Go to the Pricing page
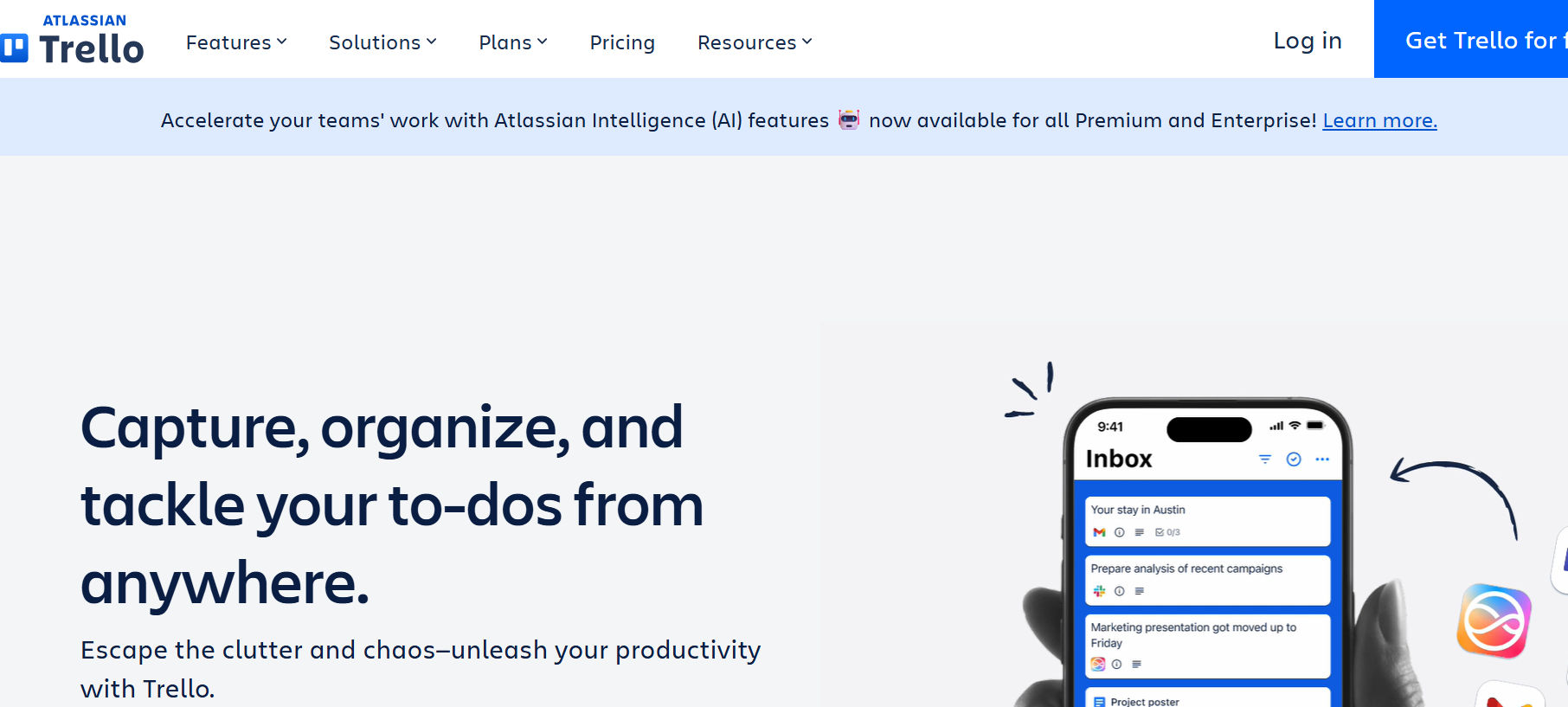The height and width of the screenshot is (707, 1568). pos(622,42)
